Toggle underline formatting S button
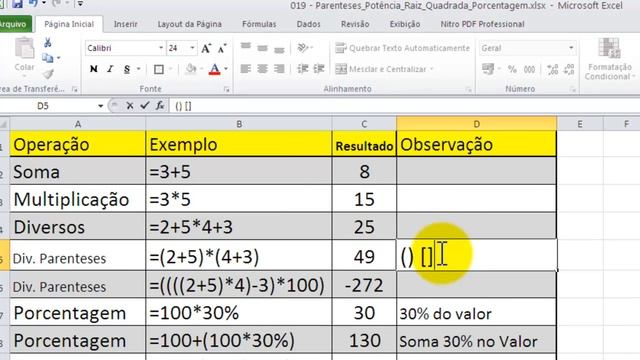This screenshot has height=360, width=640. (127, 69)
